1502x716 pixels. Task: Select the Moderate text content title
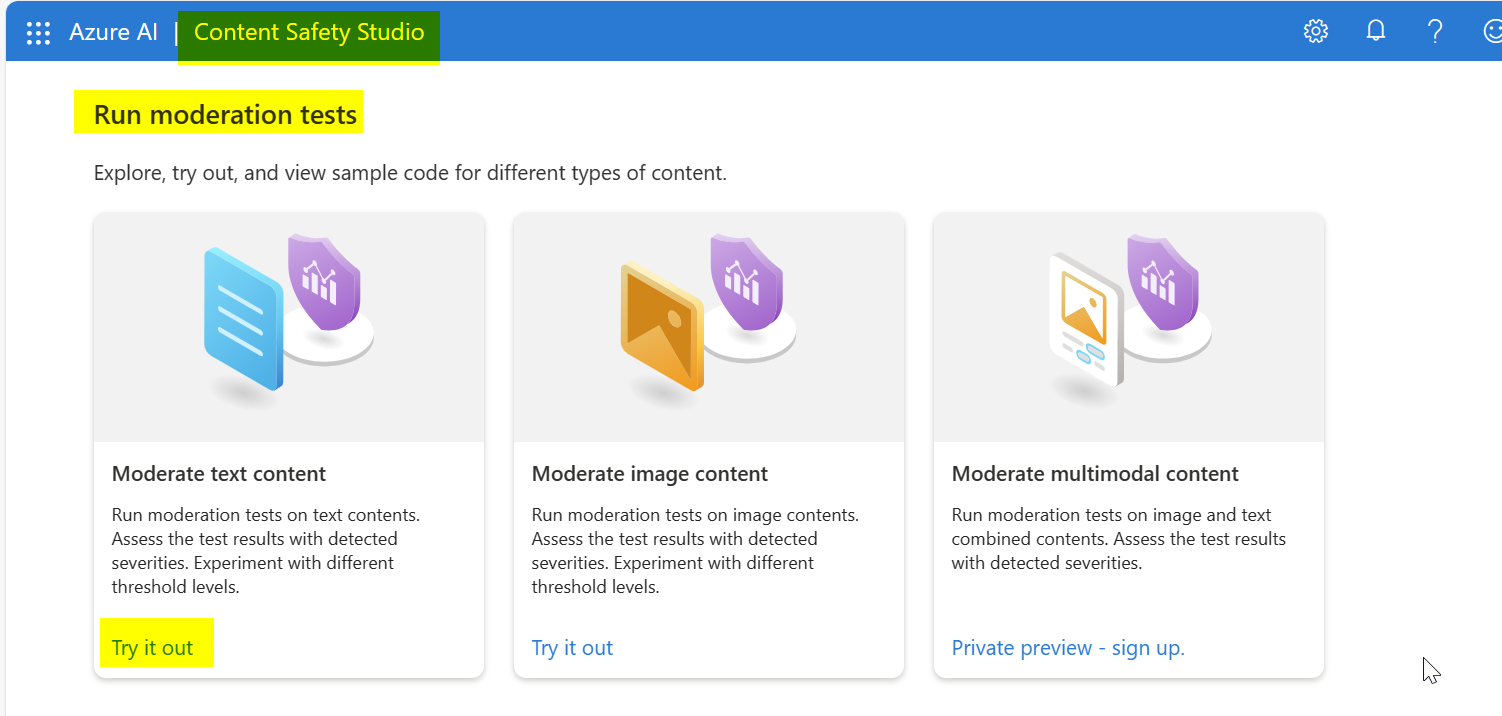[219, 474]
